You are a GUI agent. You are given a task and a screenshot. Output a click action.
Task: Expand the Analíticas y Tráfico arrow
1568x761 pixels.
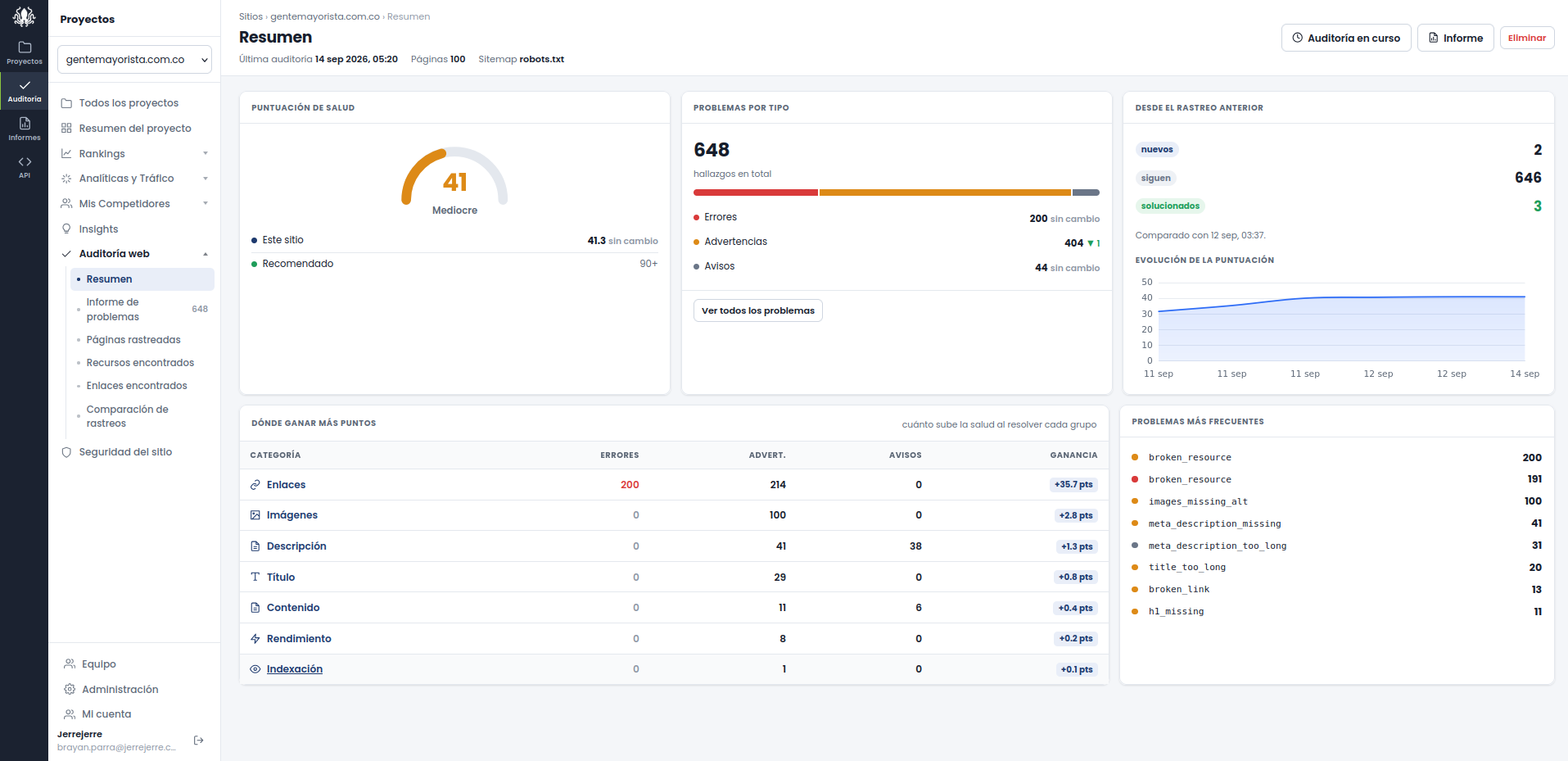(206, 179)
